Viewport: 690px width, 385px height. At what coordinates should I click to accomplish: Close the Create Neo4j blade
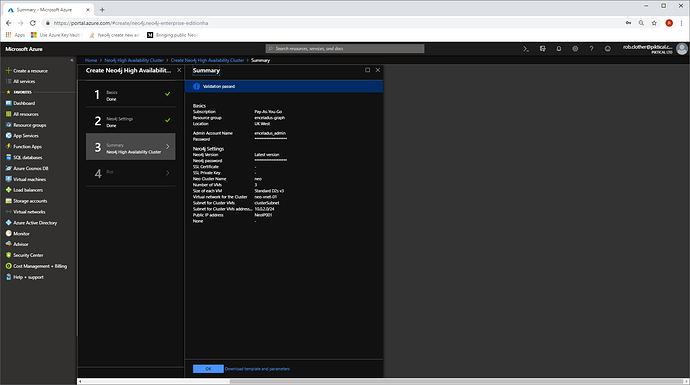(x=179, y=70)
